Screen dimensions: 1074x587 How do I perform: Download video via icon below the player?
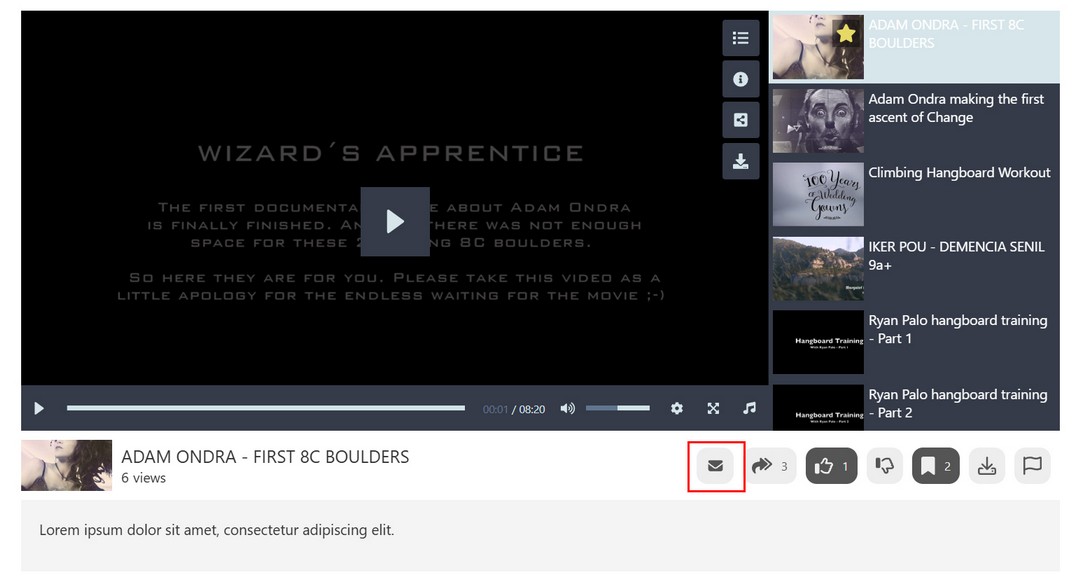(987, 466)
